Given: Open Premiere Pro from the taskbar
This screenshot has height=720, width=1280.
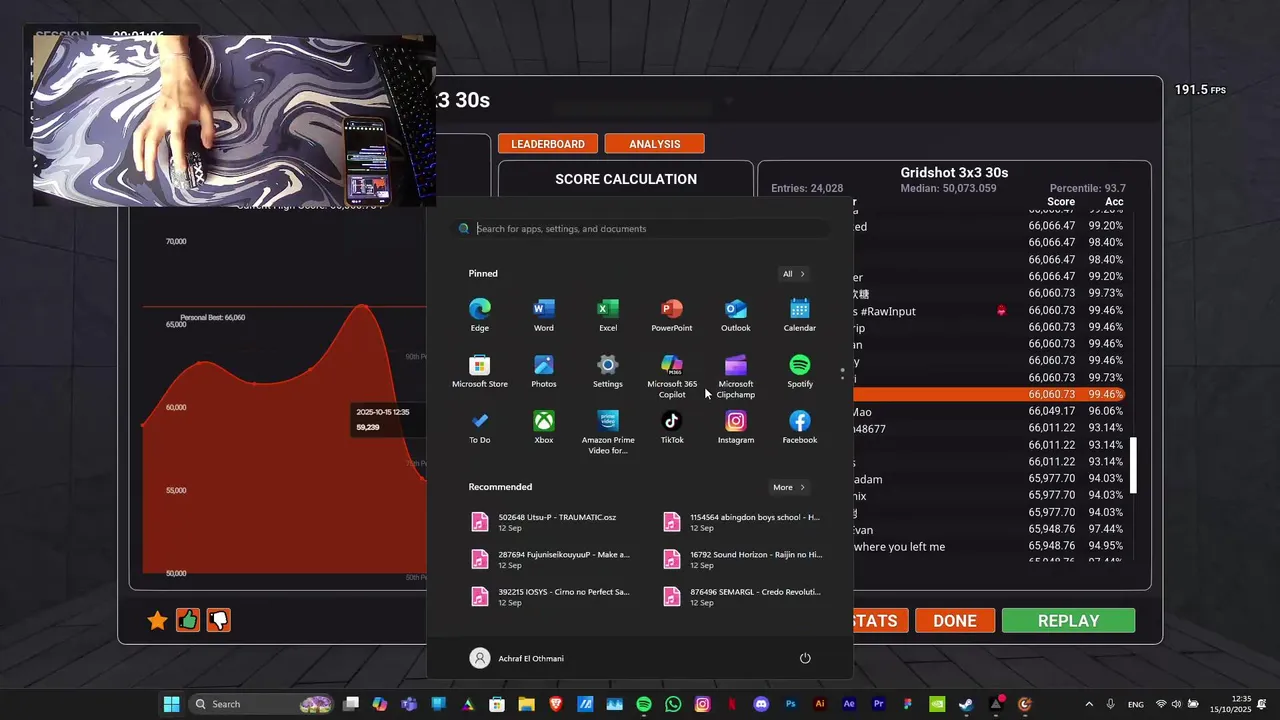Looking at the screenshot, I should click(x=879, y=704).
